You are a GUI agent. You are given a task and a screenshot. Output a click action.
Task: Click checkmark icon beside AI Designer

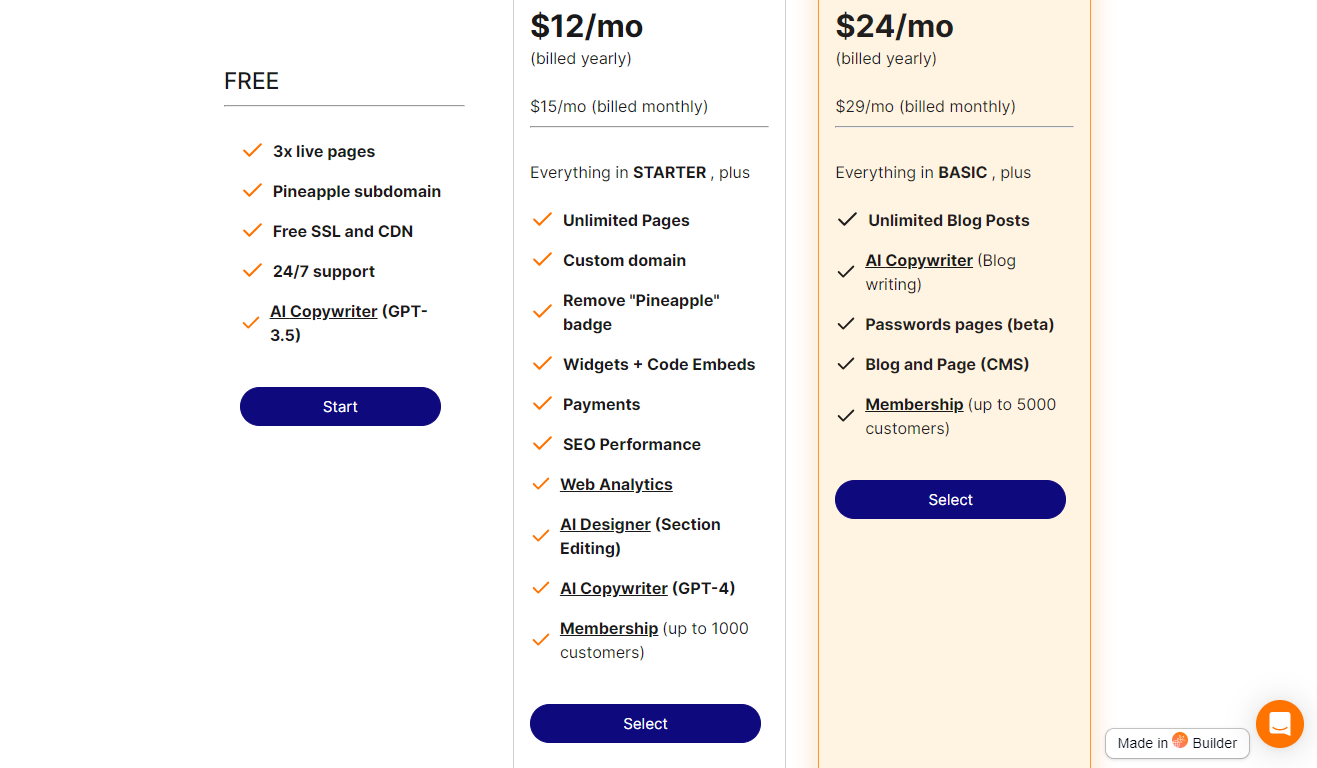pos(541,536)
